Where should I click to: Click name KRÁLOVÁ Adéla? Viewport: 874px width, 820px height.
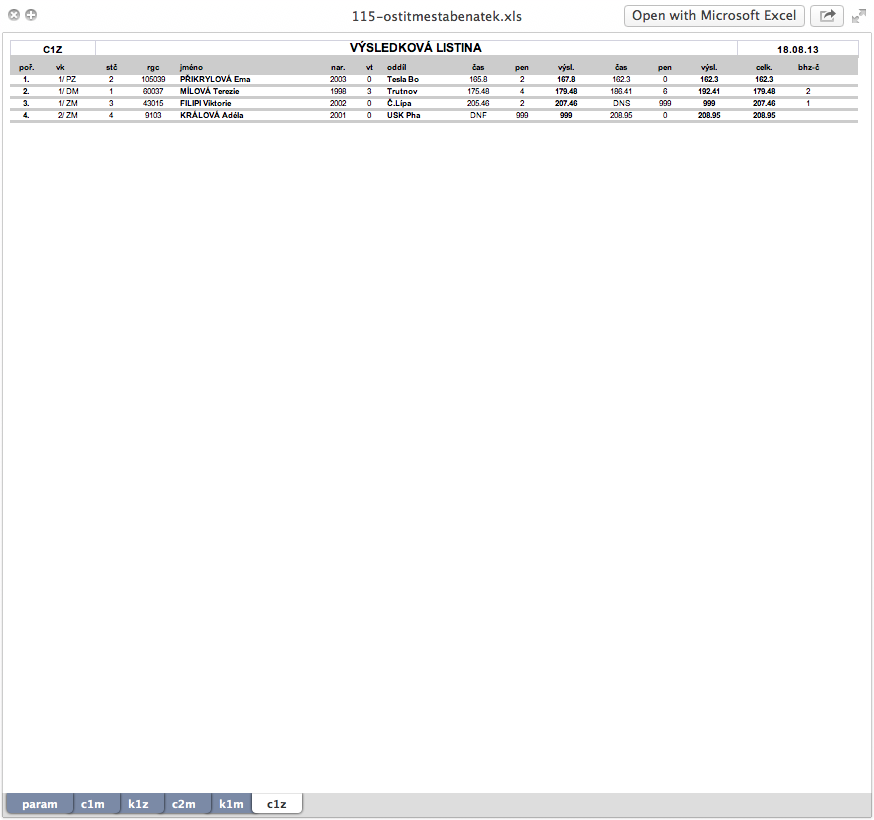pos(212,115)
